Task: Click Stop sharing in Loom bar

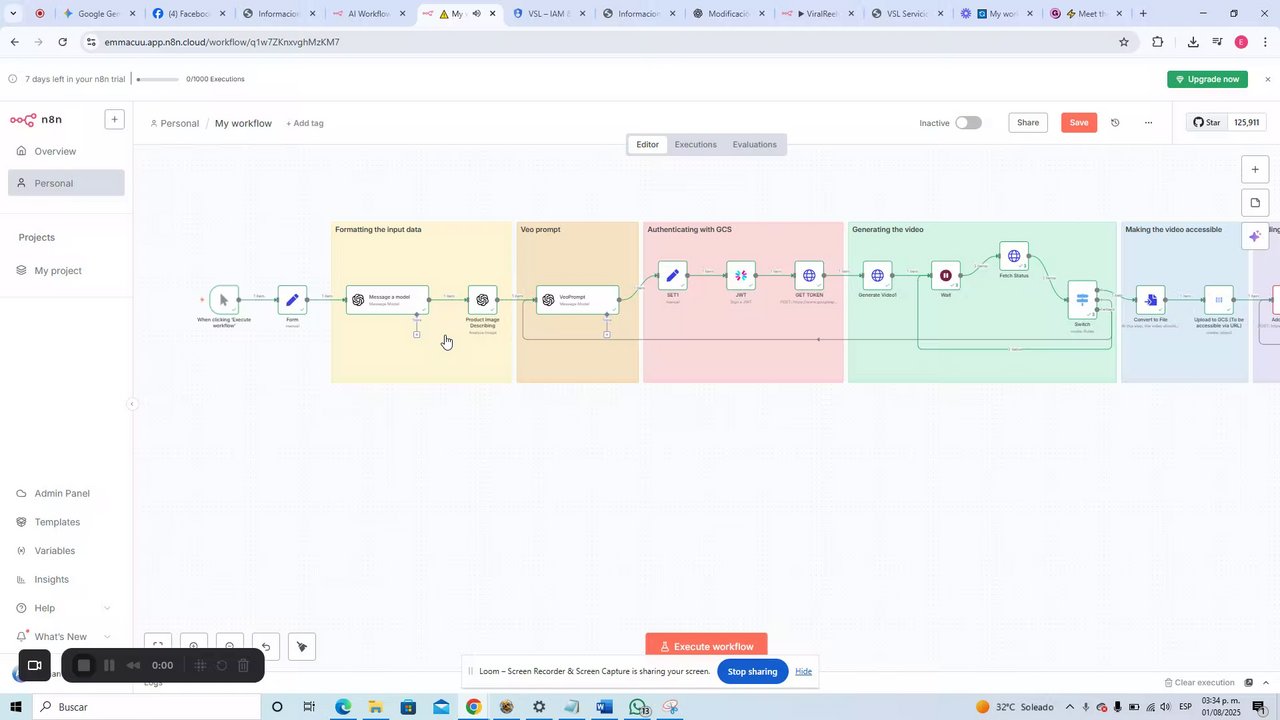Action: coord(752,672)
